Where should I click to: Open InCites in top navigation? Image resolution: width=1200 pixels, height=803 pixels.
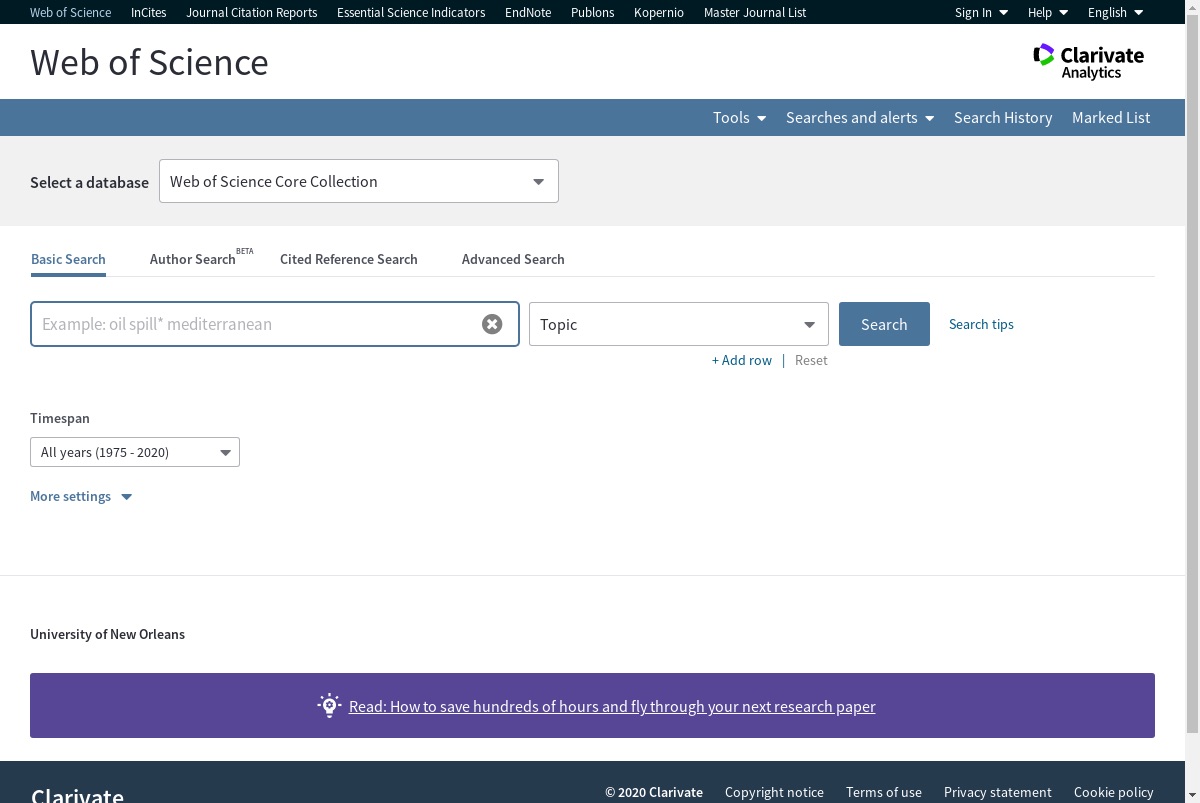click(x=149, y=12)
